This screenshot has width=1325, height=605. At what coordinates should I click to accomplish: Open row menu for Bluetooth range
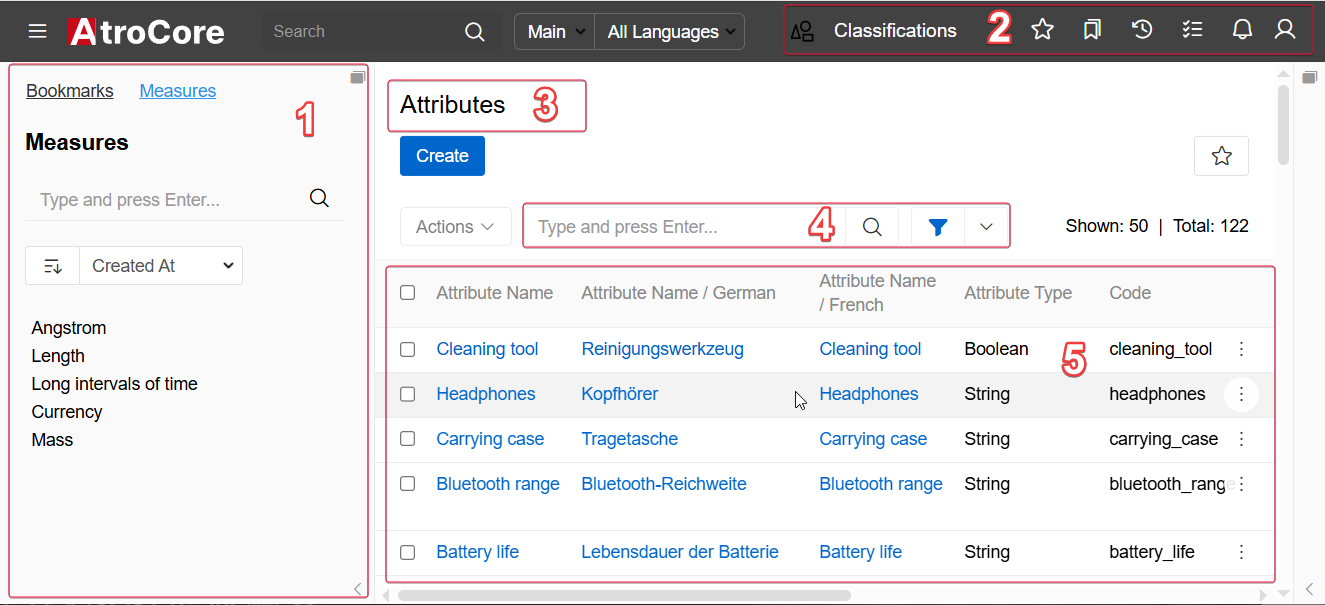pyautogui.click(x=1241, y=484)
